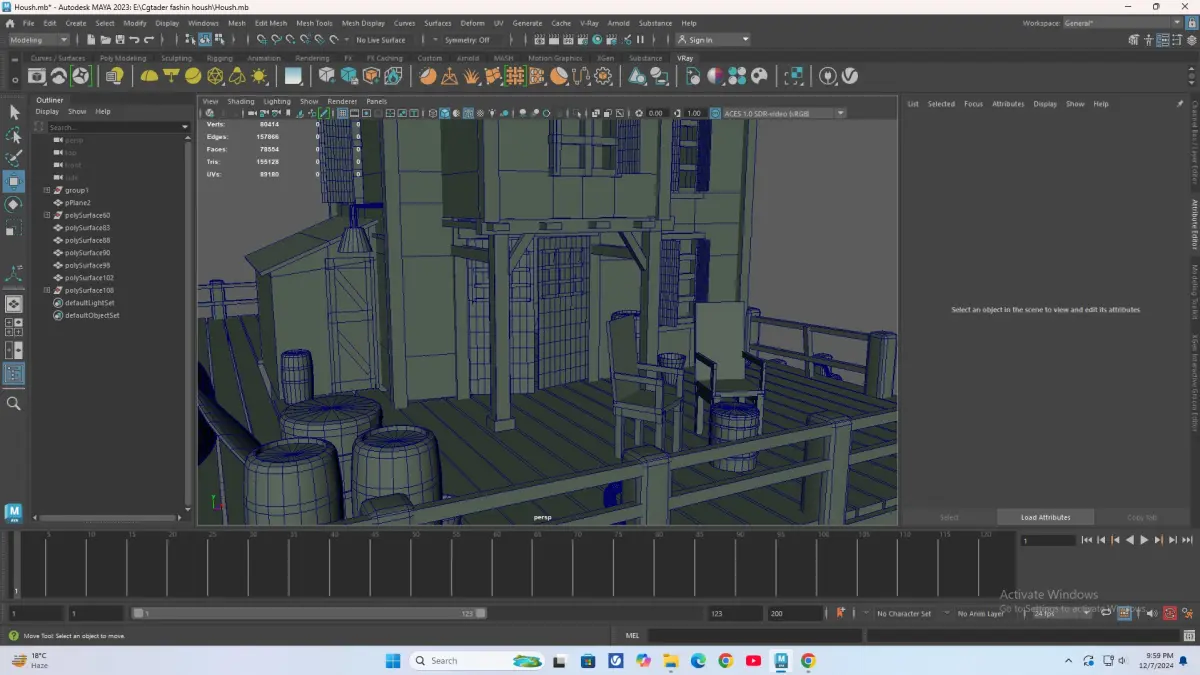Save the scene with the floppy disk icon
Image resolution: width=1200 pixels, height=675 pixels.
click(x=120, y=40)
